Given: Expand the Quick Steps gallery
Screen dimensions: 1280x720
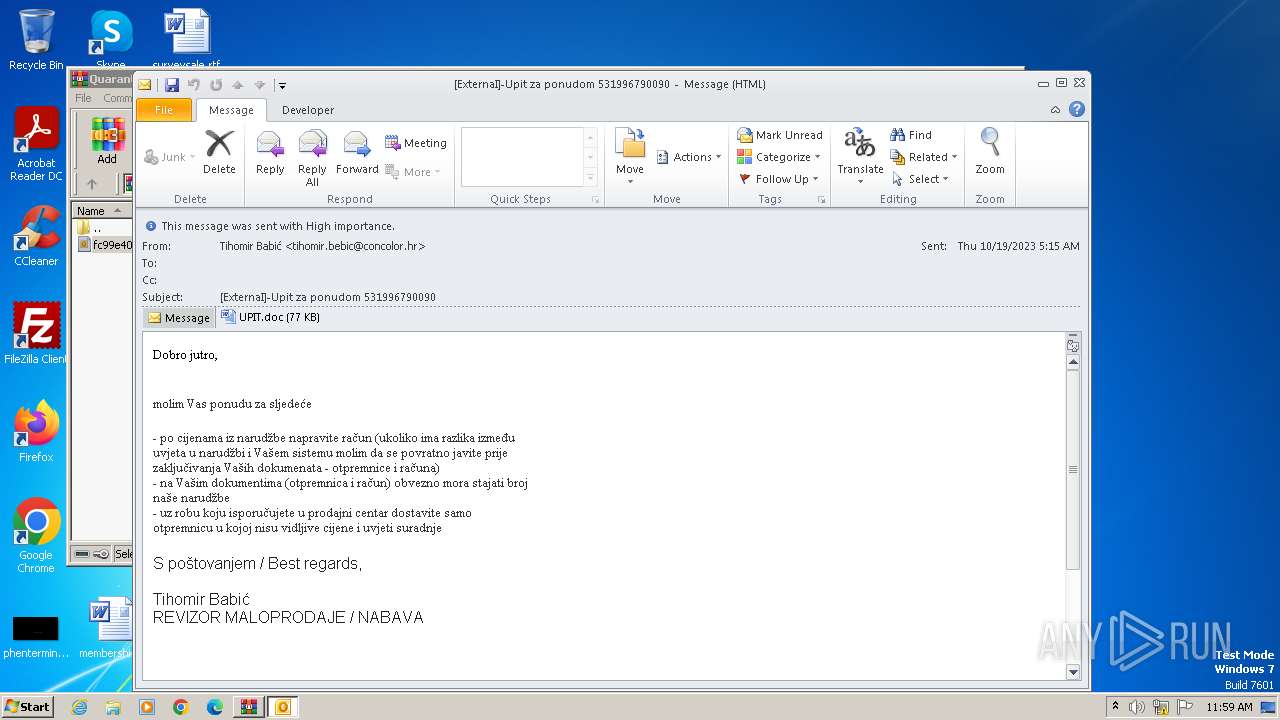Looking at the screenshot, I should click(x=590, y=178).
